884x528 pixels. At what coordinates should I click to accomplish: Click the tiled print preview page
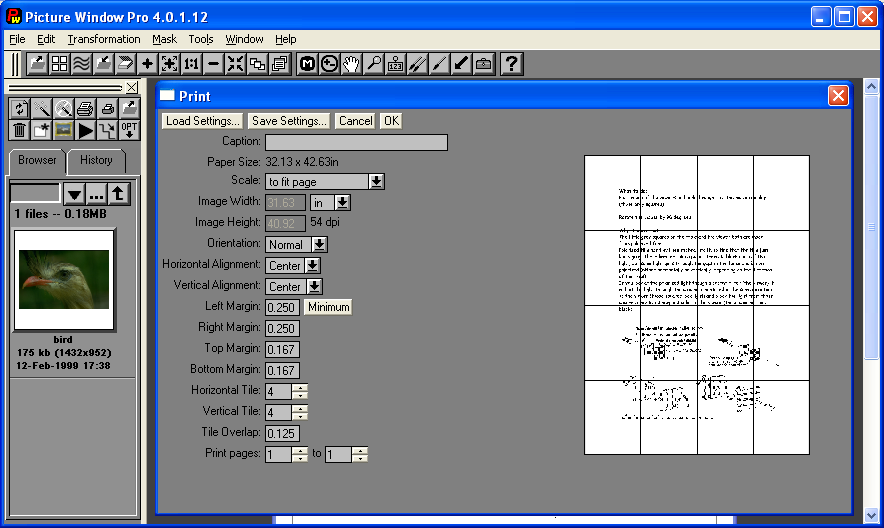click(697, 305)
